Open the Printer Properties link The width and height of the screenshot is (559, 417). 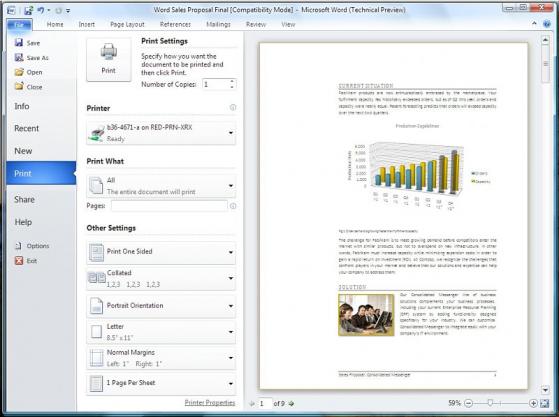pos(210,402)
